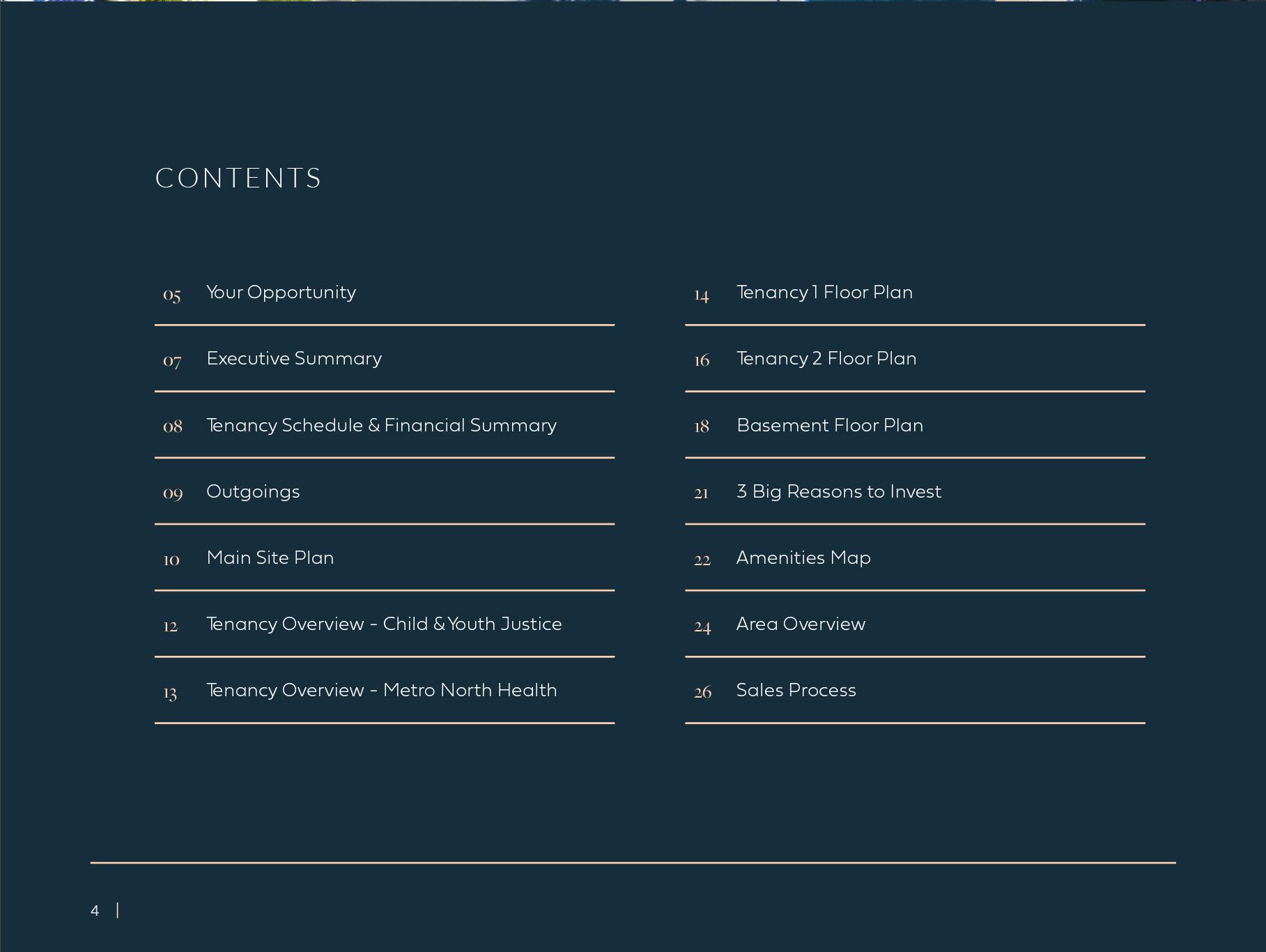Select 'Tenancy Overview - Child & Youth Justice'

pos(384,624)
